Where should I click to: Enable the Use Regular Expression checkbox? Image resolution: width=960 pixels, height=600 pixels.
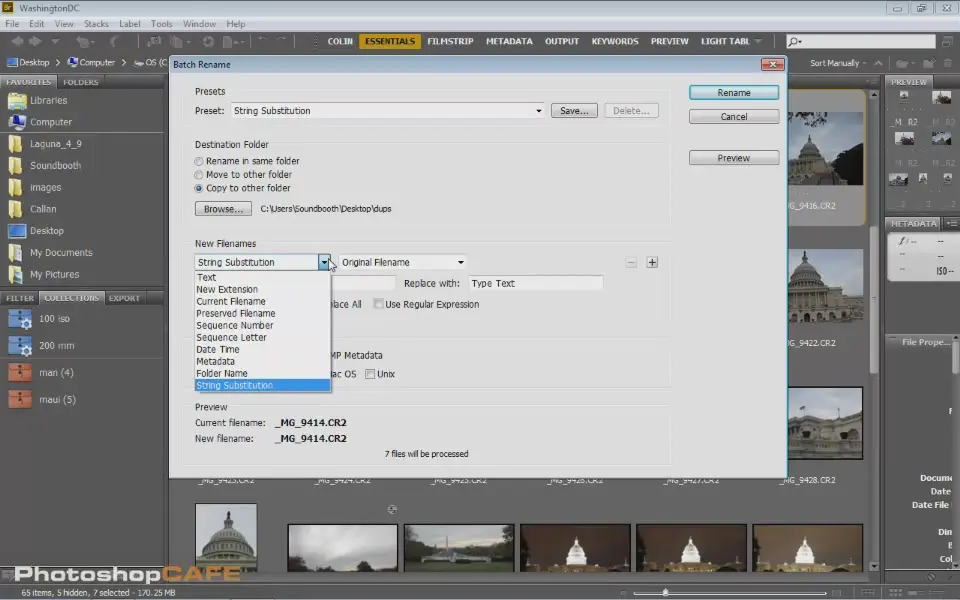click(378, 304)
